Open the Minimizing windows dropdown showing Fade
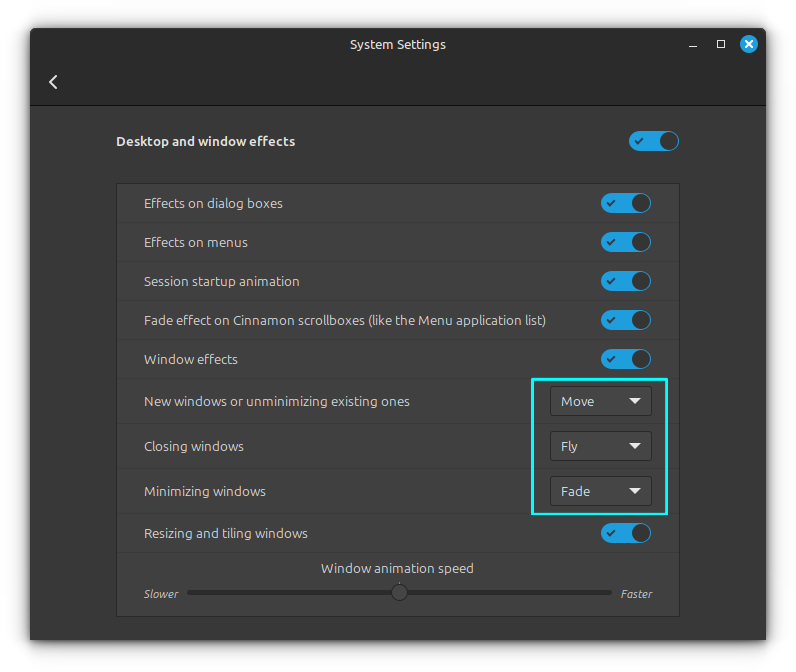Image resolution: width=796 pixels, height=672 pixels. pyautogui.click(x=600, y=491)
